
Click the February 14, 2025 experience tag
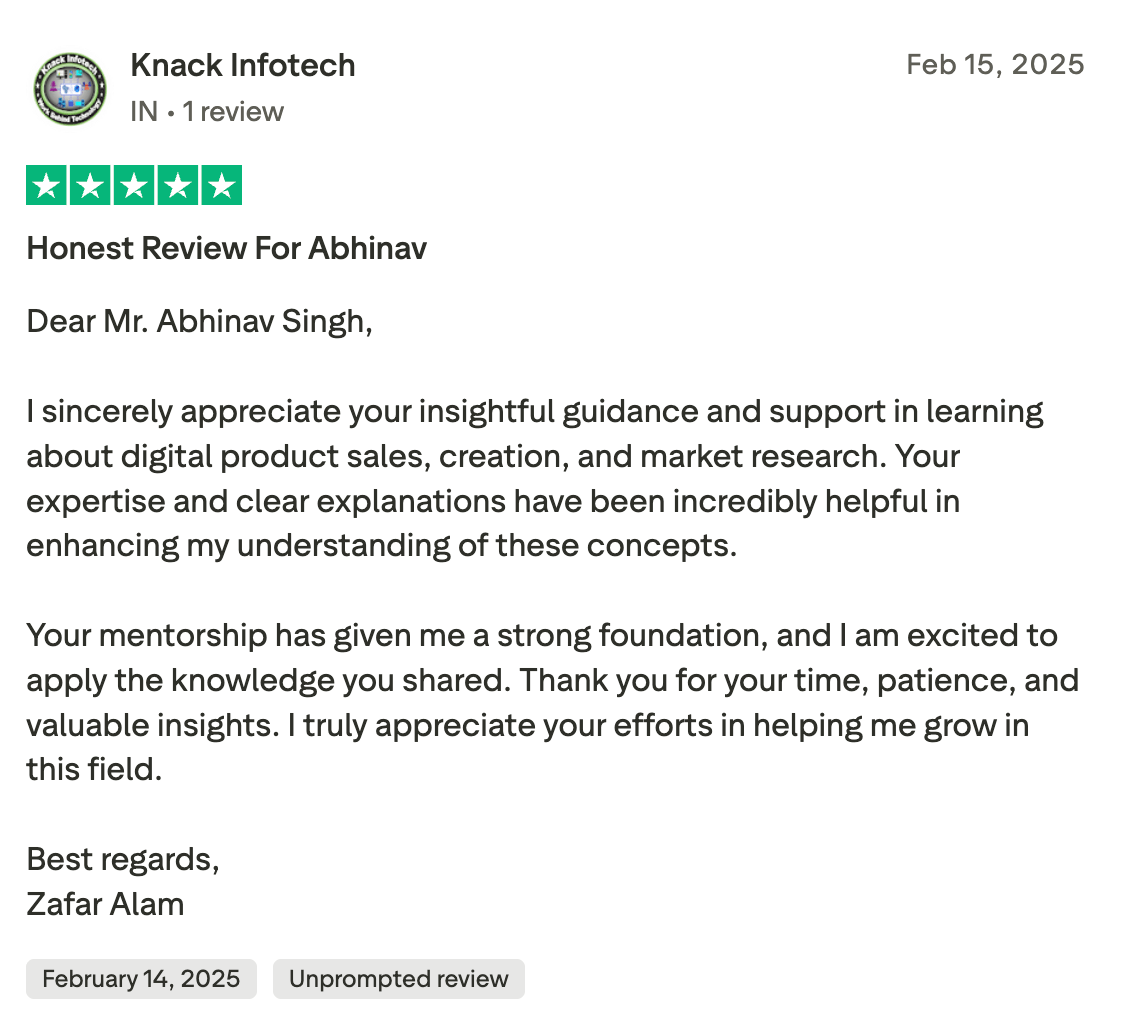tap(141, 979)
